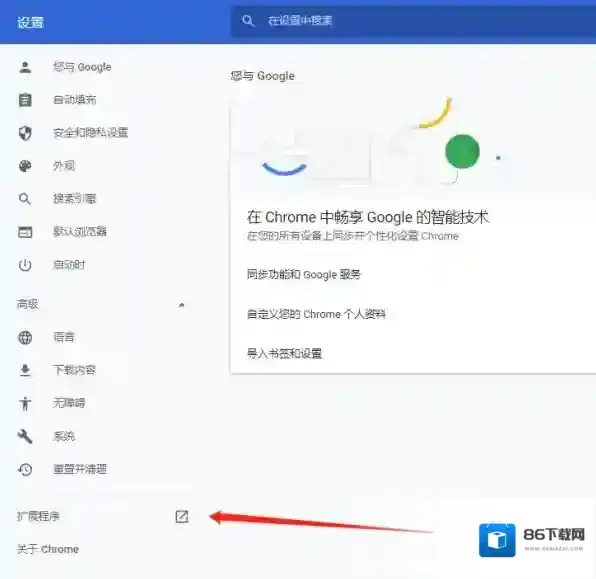Open the 语言 settings
The width and height of the screenshot is (596, 579).
pos(64,337)
